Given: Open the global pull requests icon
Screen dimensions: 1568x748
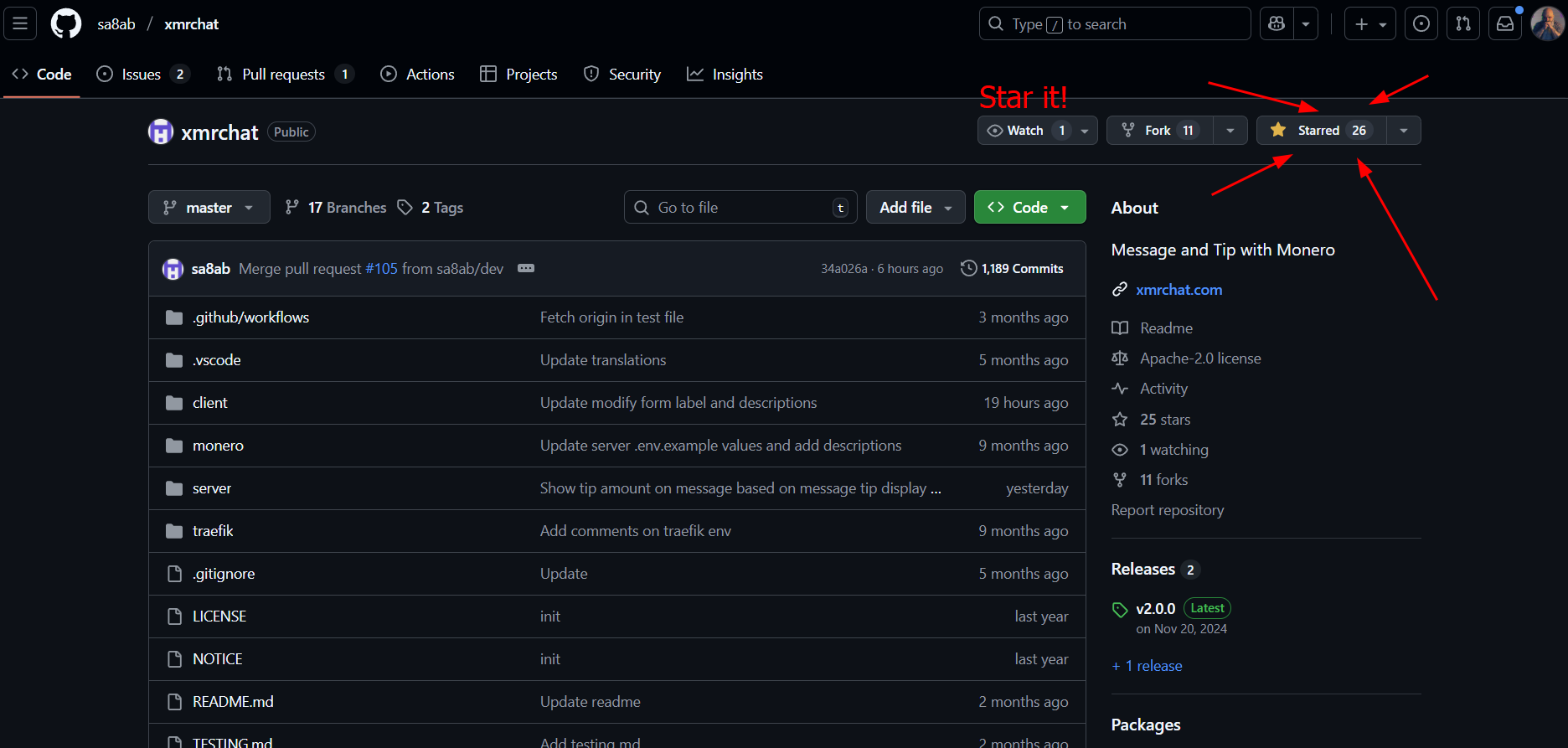Looking at the screenshot, I should tap(1462, 23).
